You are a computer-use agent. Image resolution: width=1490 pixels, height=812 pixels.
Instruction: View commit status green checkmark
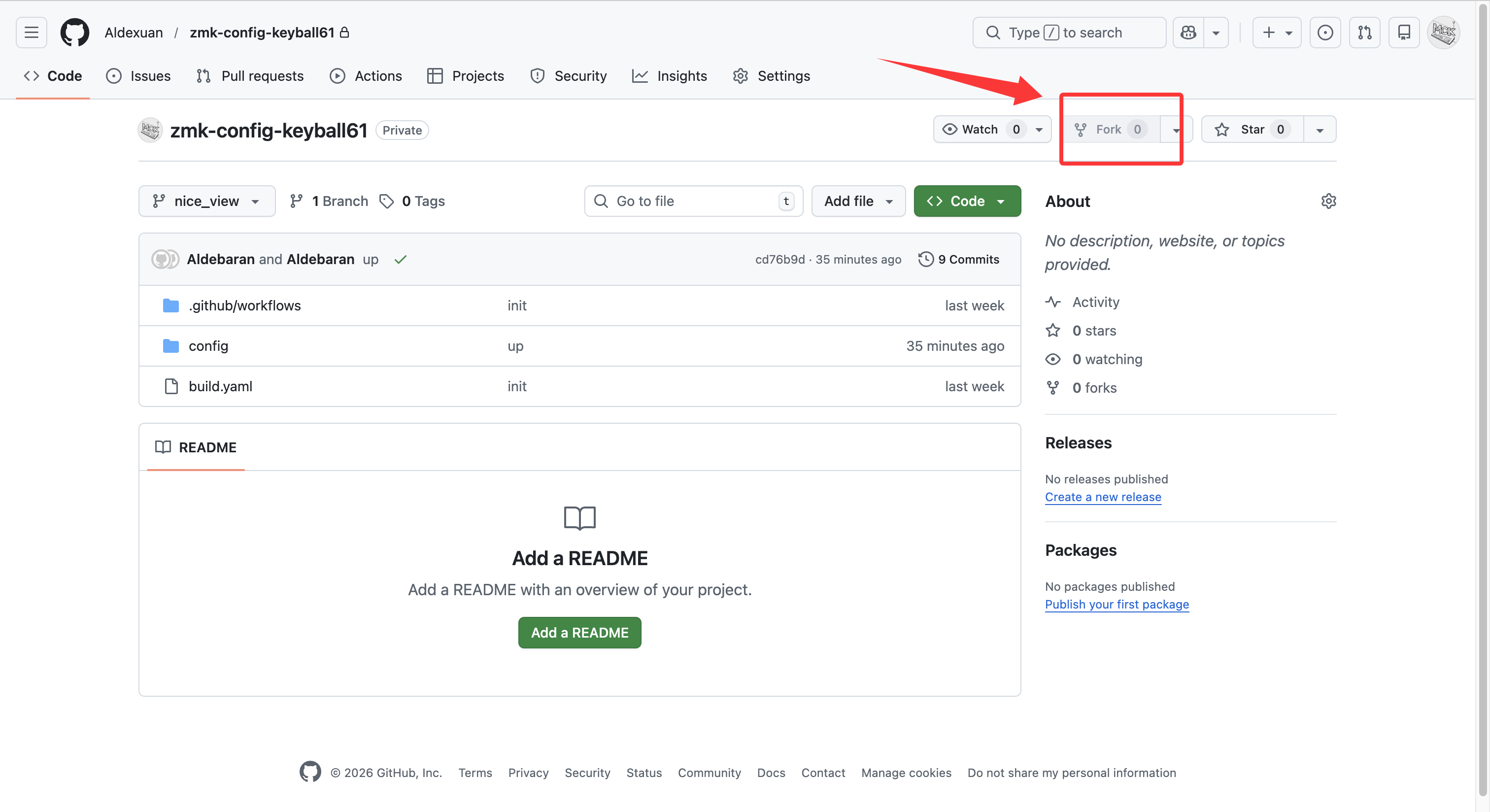point(400,259)
